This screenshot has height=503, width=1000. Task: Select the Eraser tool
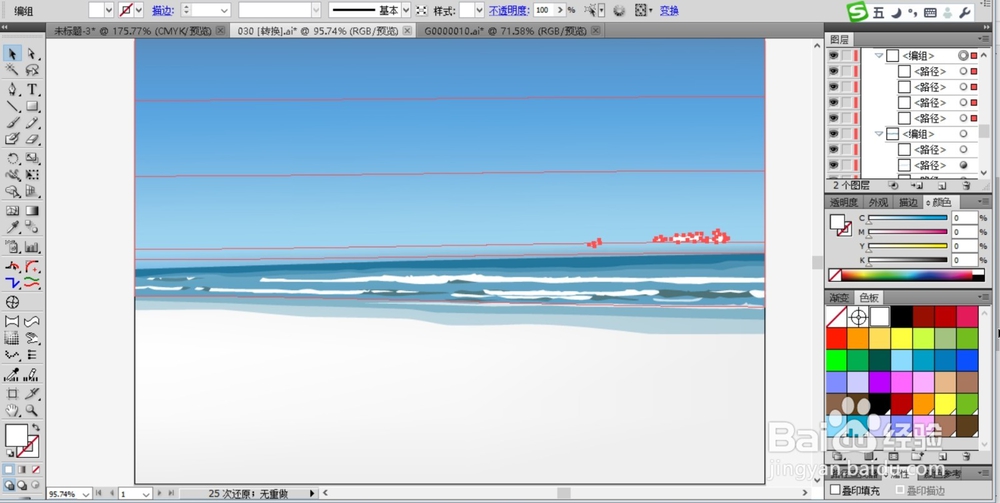[x=32, y=139]
